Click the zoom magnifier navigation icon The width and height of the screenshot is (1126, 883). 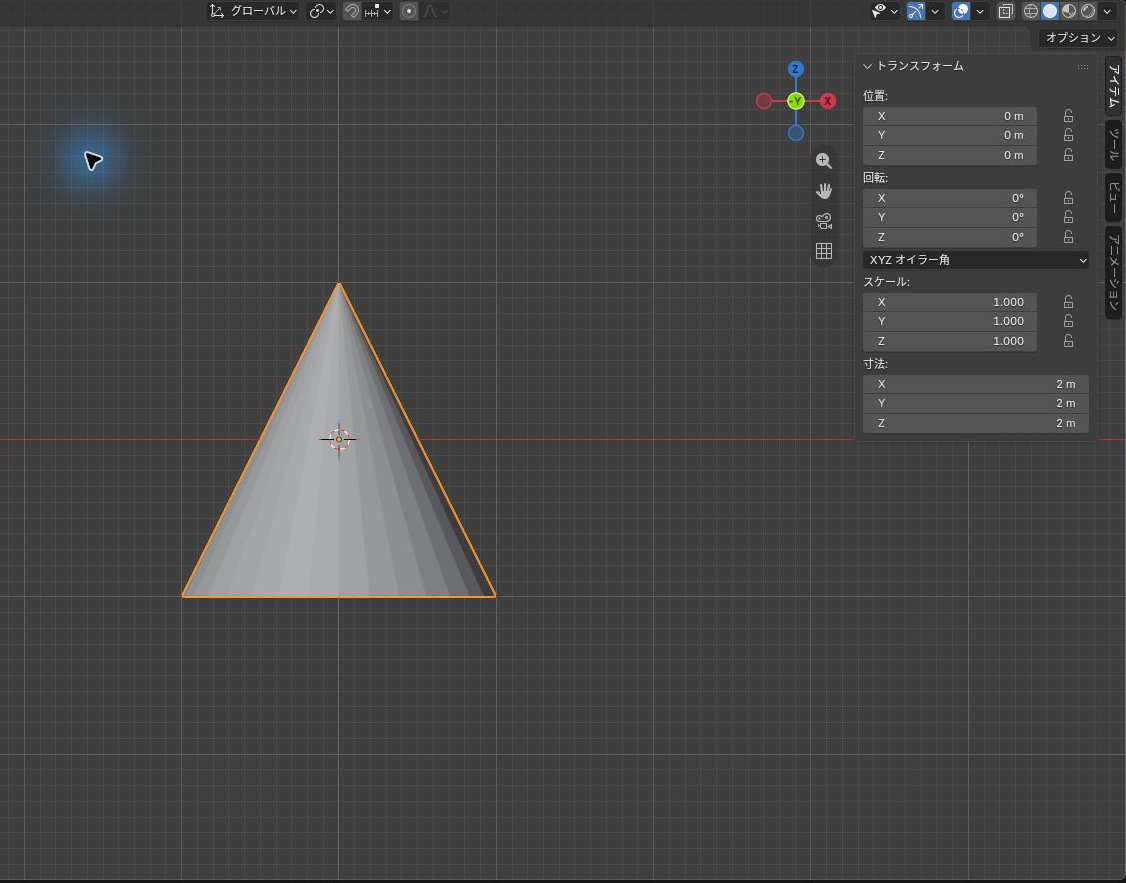tap(824, 161)
